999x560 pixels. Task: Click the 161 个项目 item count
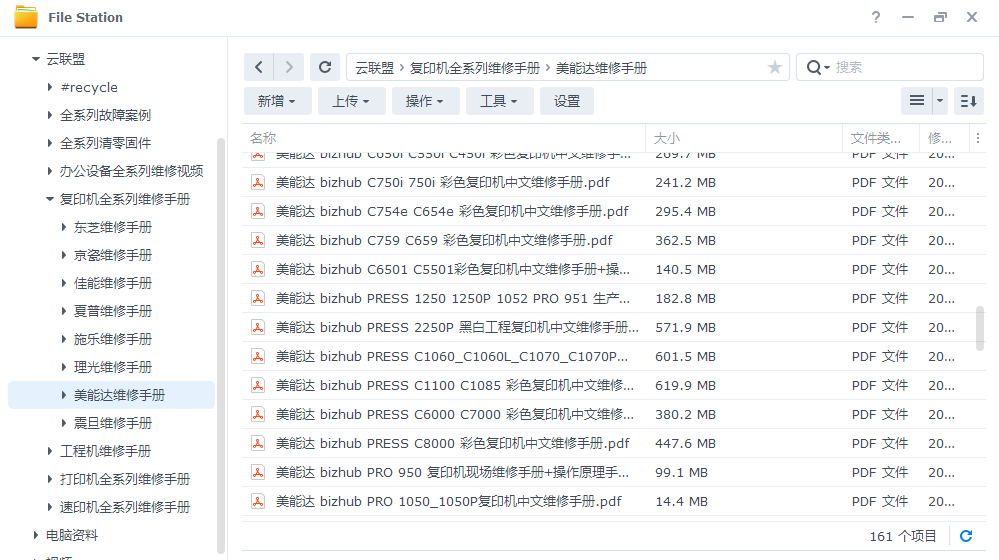pyautogui.click(x=903, y=536)
